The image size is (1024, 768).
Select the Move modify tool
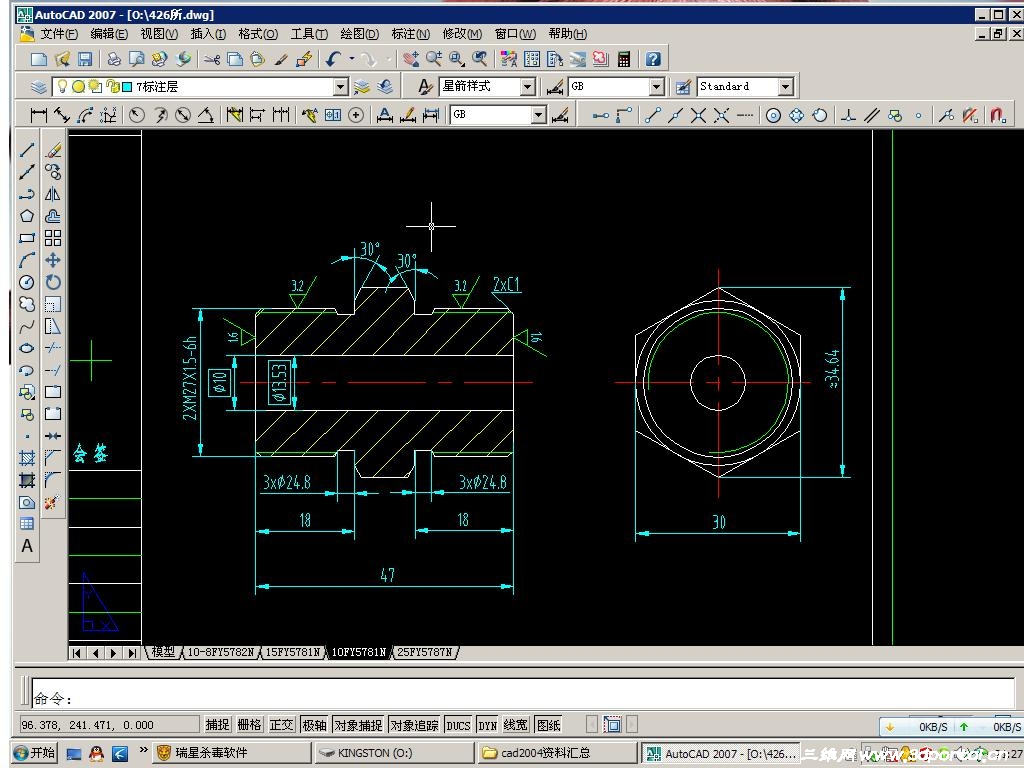(53, 260)
